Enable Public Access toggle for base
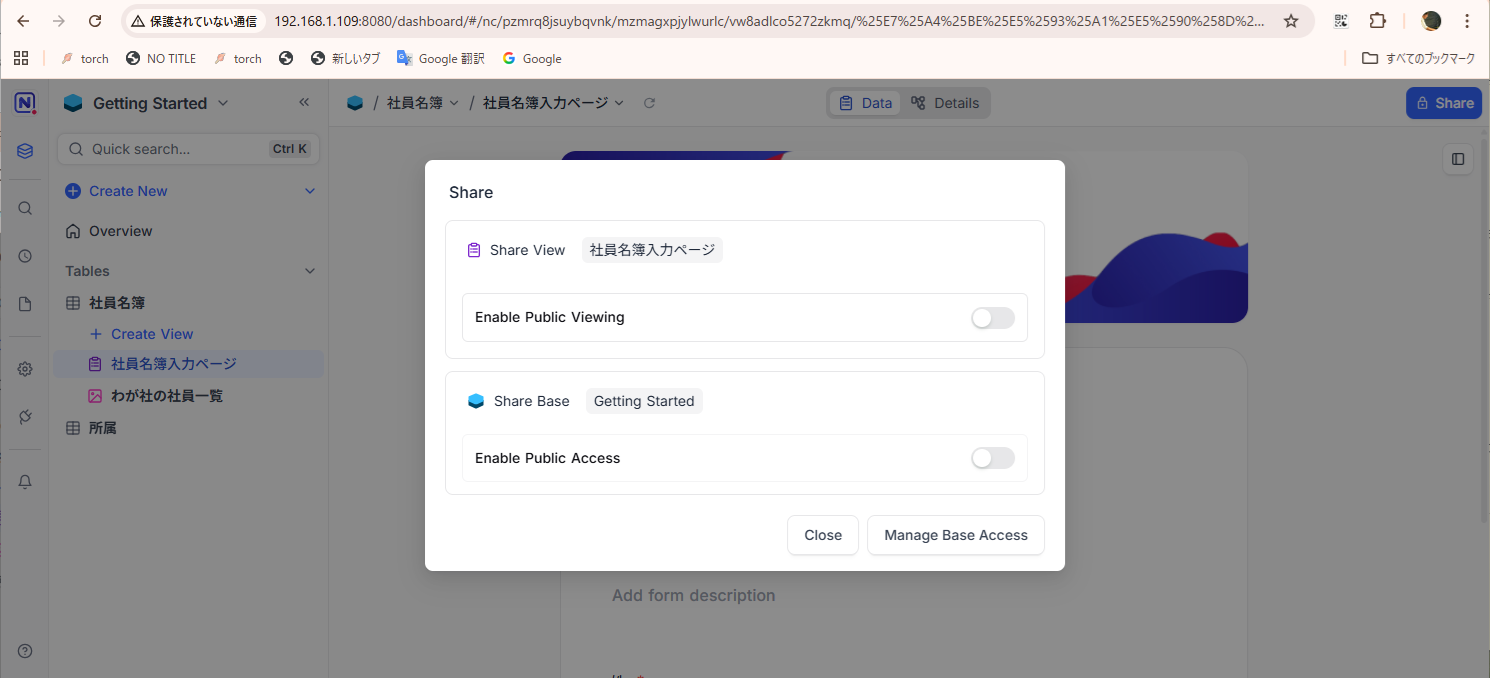Viewport: 1490px width, 678px height. click(992, 458)
